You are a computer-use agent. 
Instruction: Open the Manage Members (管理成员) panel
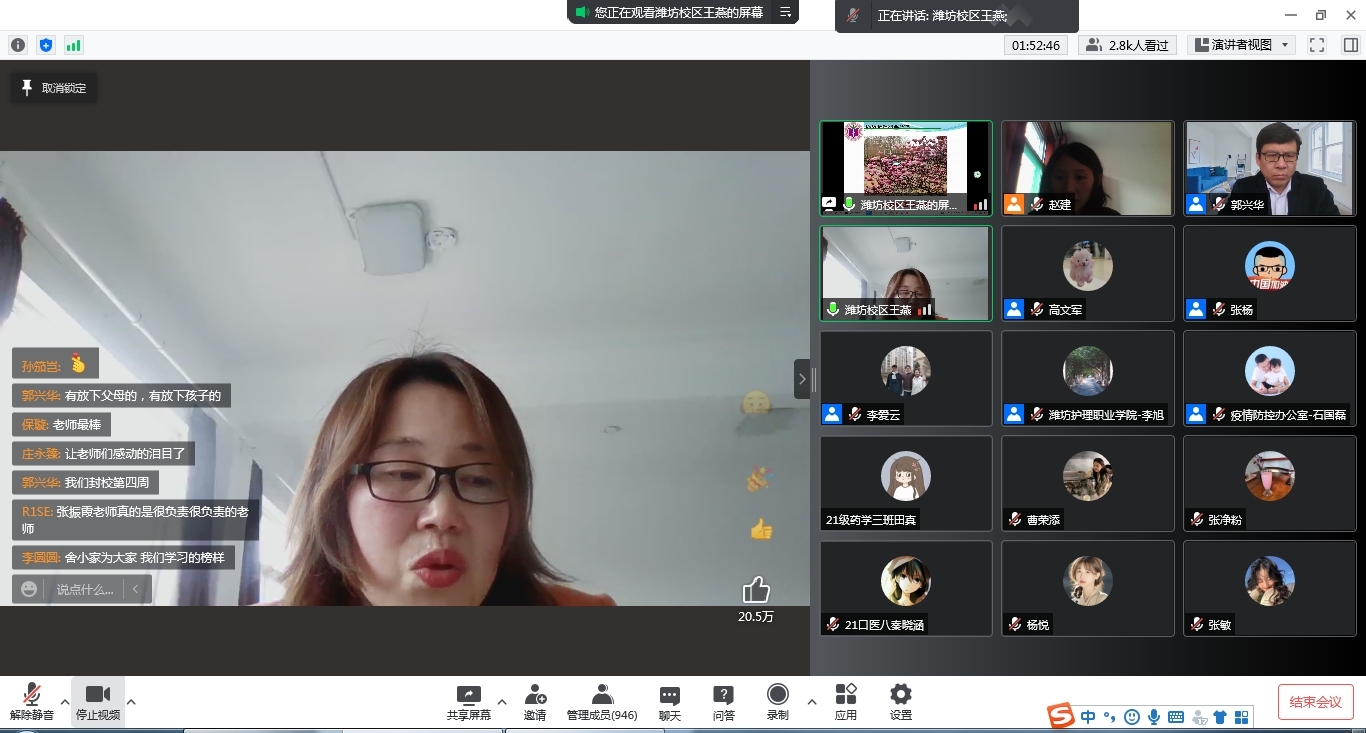(602, 702)
